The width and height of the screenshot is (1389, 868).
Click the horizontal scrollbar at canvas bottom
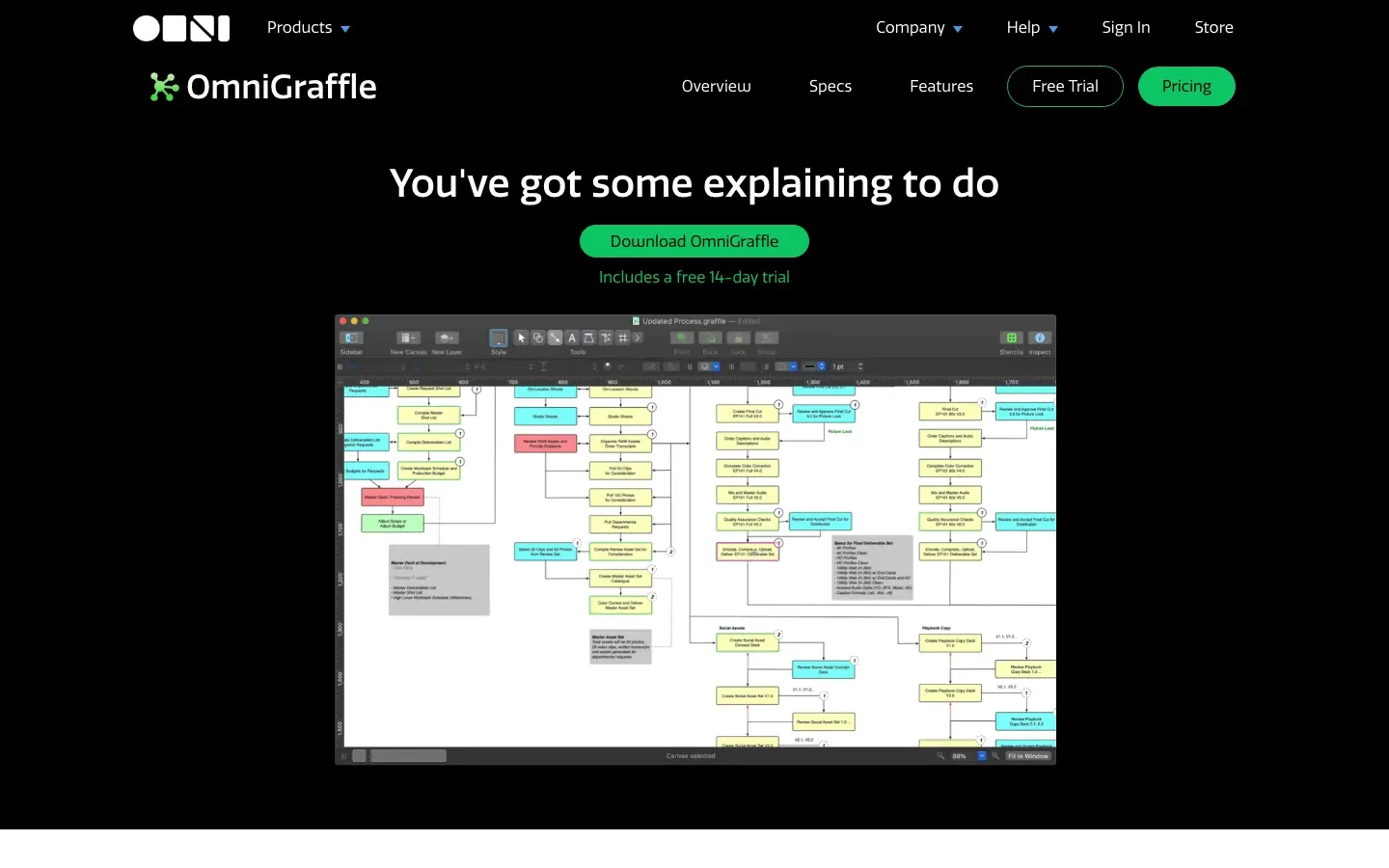click(x=408, y=756)
